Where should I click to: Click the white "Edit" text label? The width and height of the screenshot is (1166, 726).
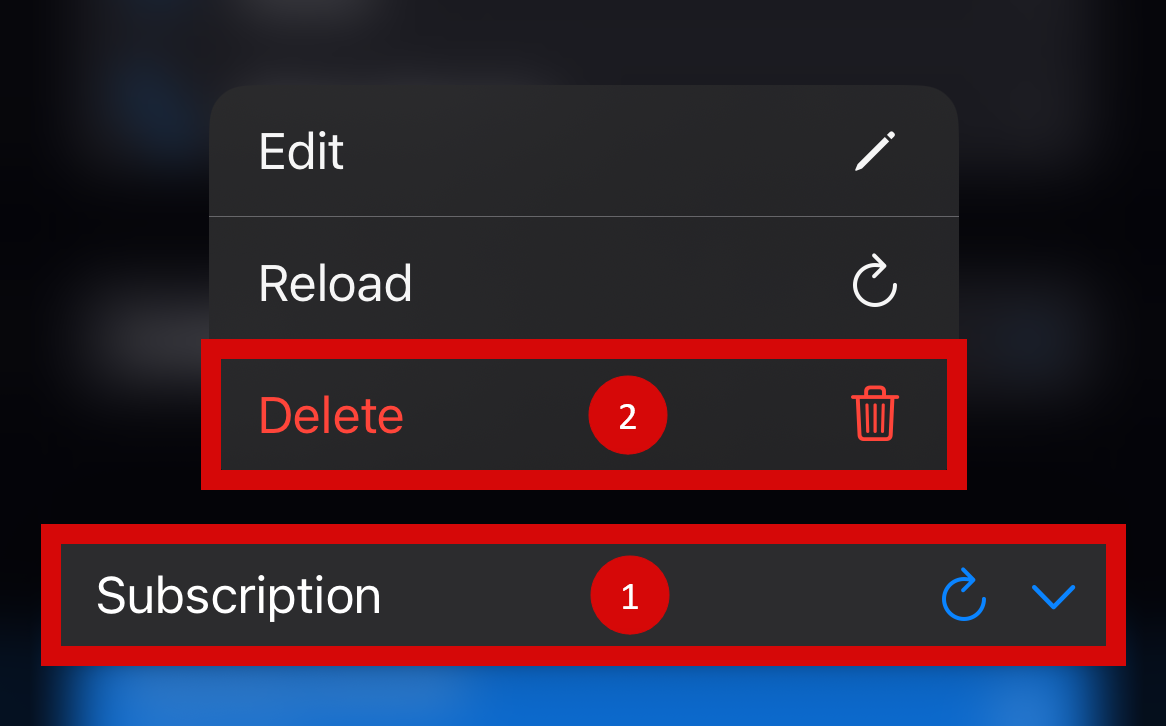301,152
